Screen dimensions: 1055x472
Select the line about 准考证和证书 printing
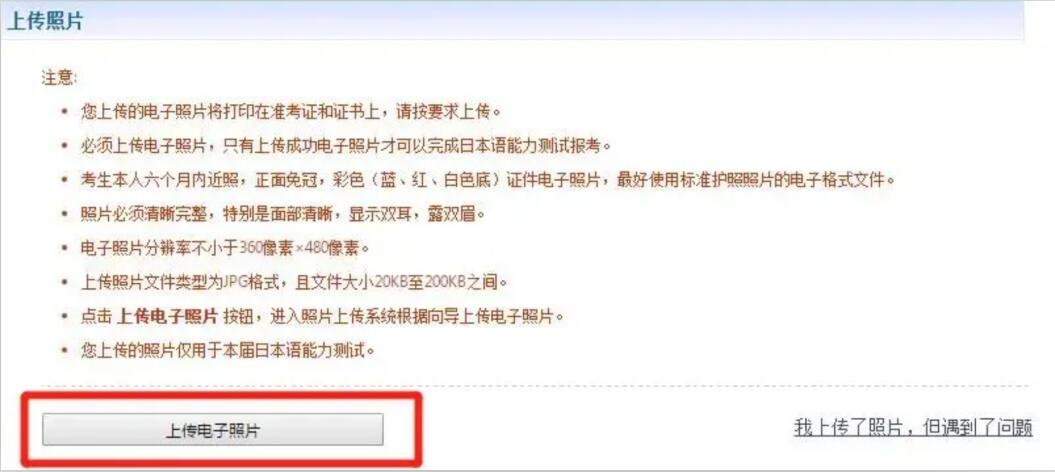pos(291,111)
